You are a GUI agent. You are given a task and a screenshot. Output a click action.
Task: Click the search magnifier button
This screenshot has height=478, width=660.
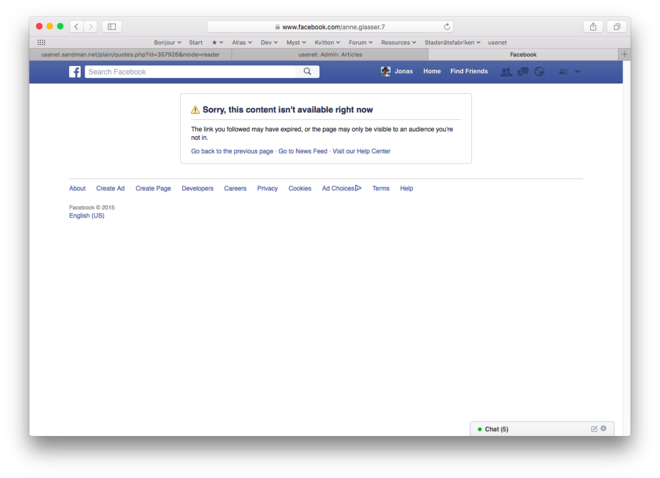tap(308, 72)
